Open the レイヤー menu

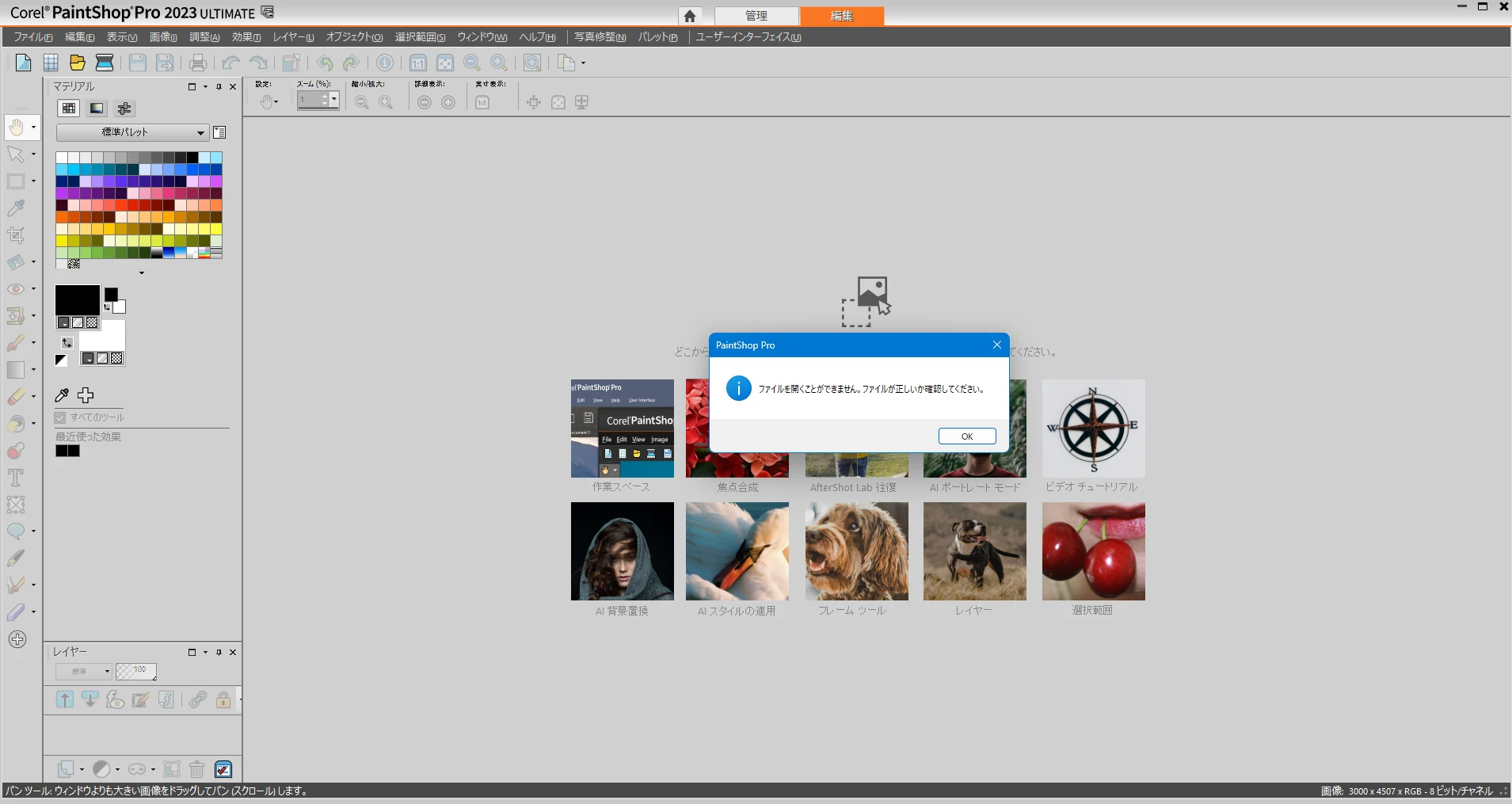[x=293, y=37]
